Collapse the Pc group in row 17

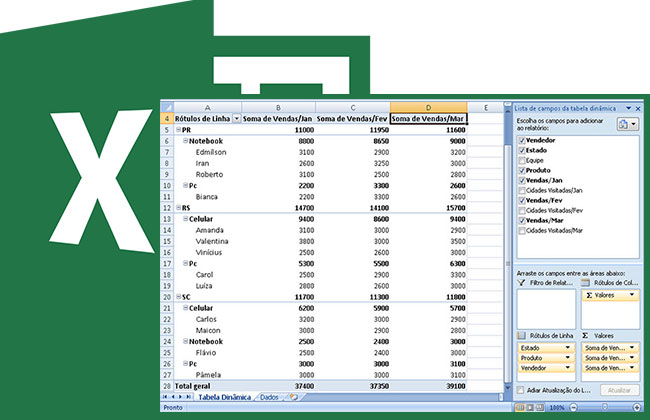pos(186,263)
